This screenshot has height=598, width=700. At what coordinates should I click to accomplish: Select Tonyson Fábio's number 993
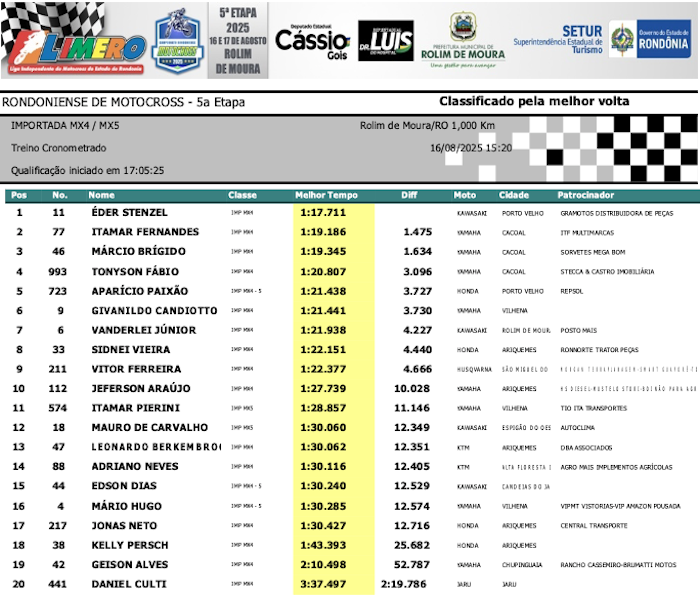tap(59, 271)
